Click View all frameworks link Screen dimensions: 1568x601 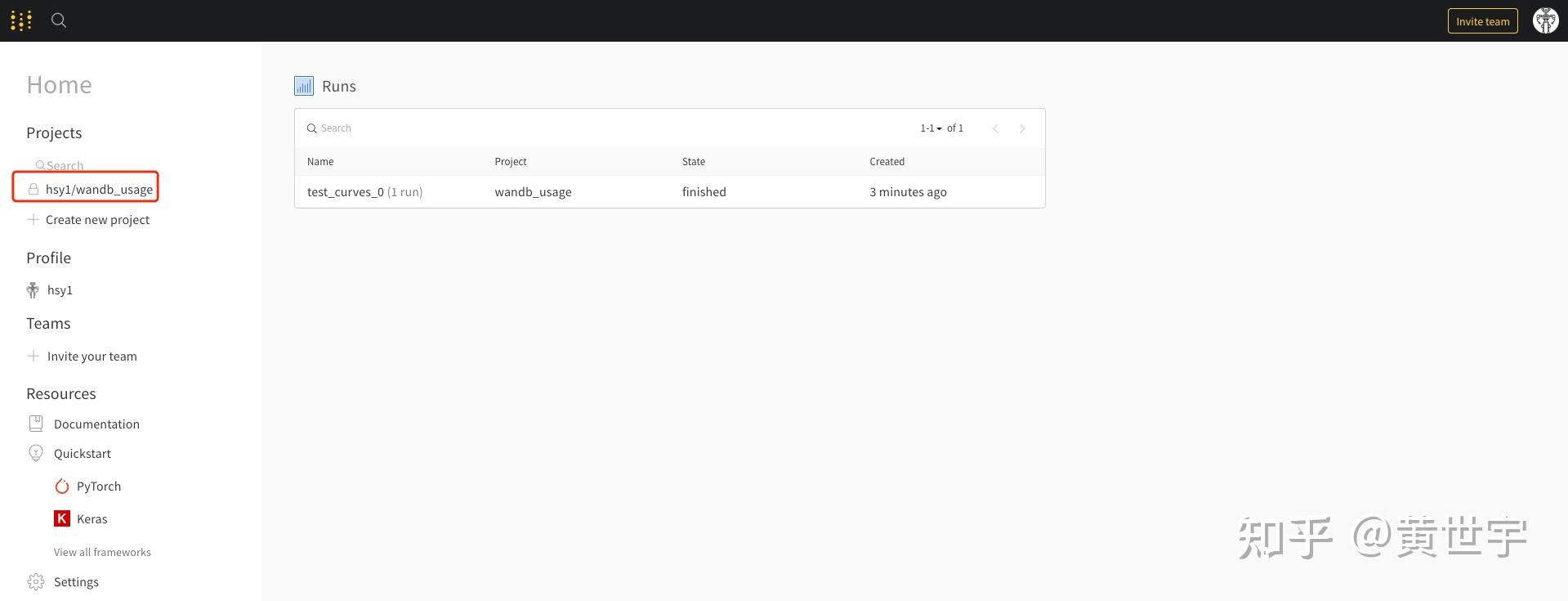102,552
